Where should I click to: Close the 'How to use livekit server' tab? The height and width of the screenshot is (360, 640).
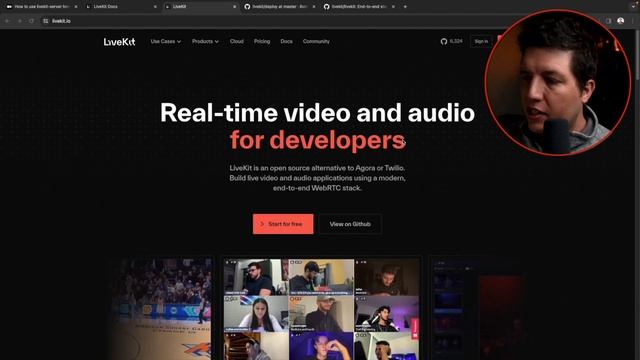click(x=76, y=7)
